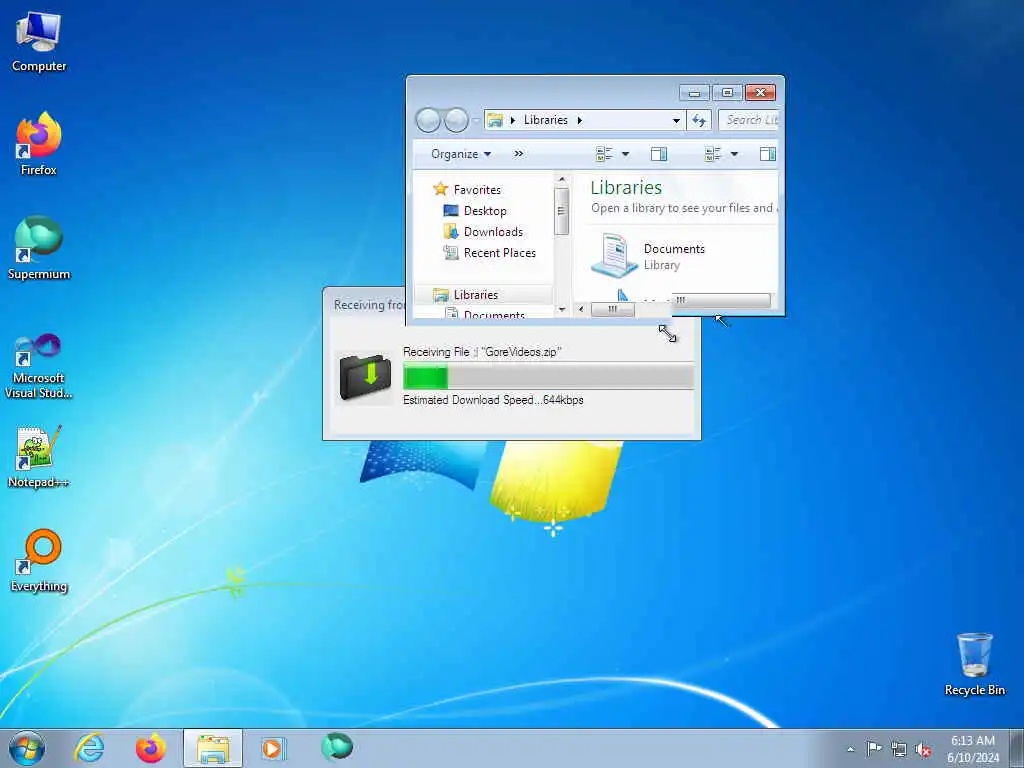Select the Supermium desktop shortcut
Image resolution: width=1024 pixels, height=768 pixels.
[x=39, y=248]
